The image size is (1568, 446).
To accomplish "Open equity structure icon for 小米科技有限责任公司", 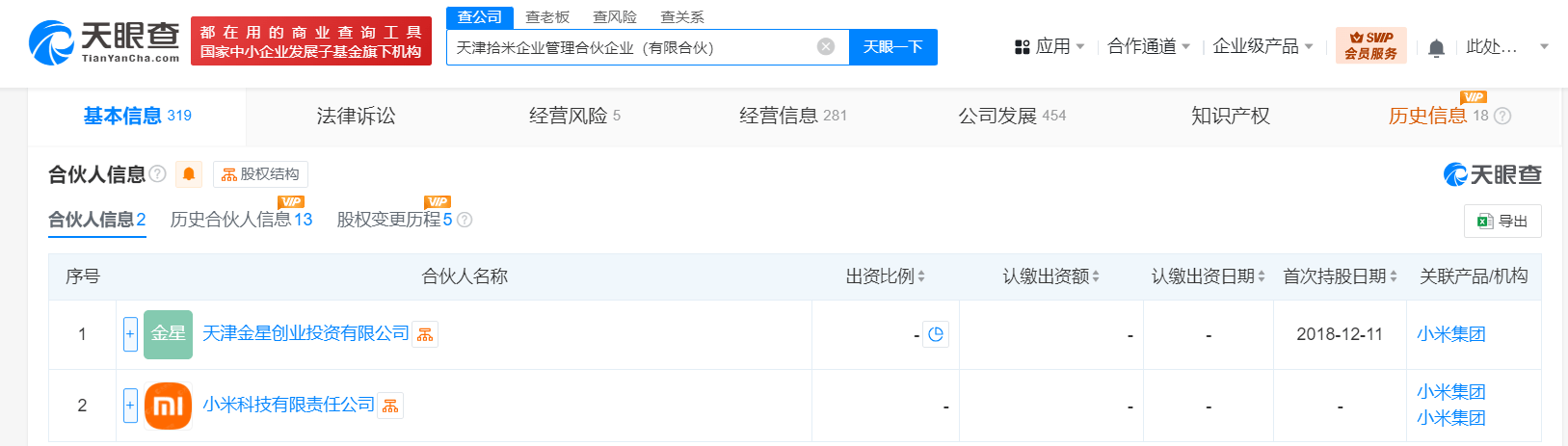I will 390,406.
